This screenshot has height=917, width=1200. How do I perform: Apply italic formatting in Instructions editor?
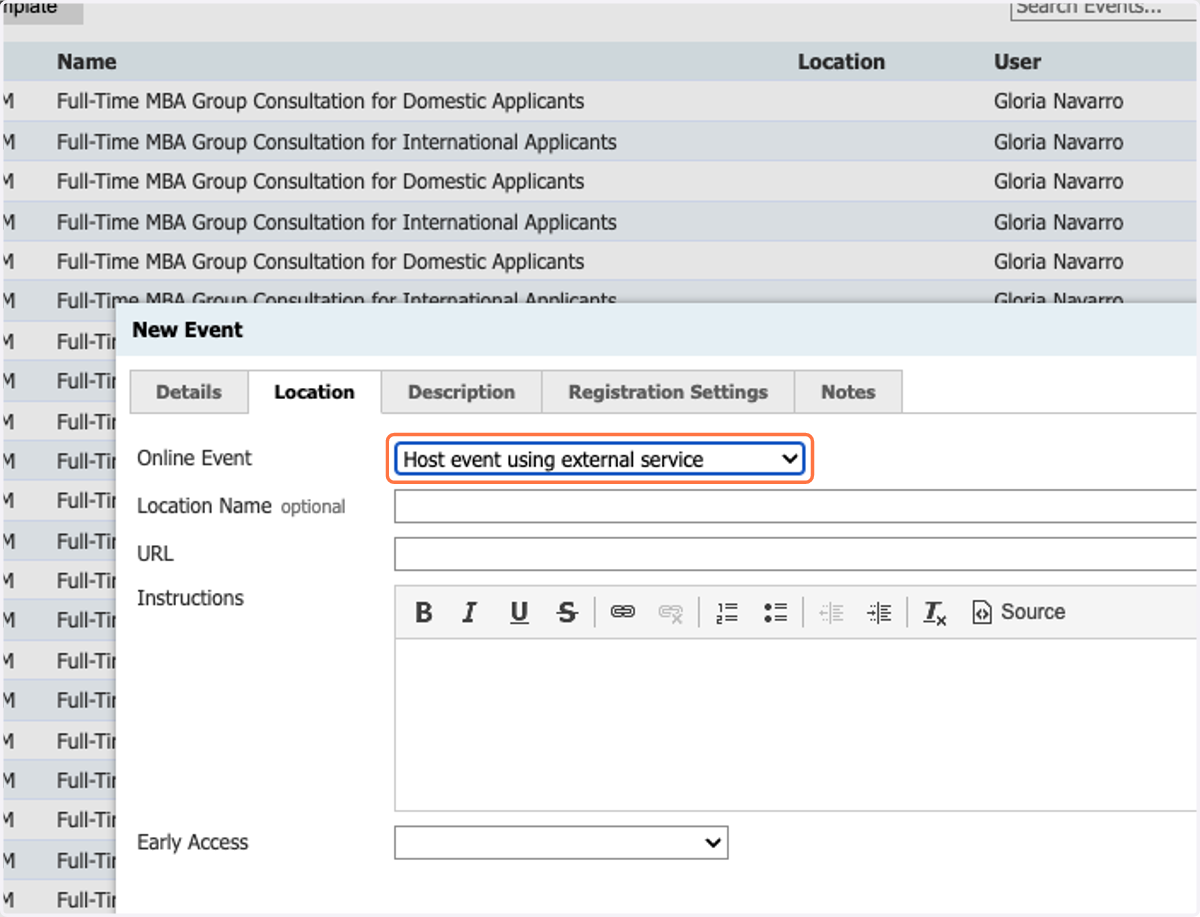pos(470,612)
